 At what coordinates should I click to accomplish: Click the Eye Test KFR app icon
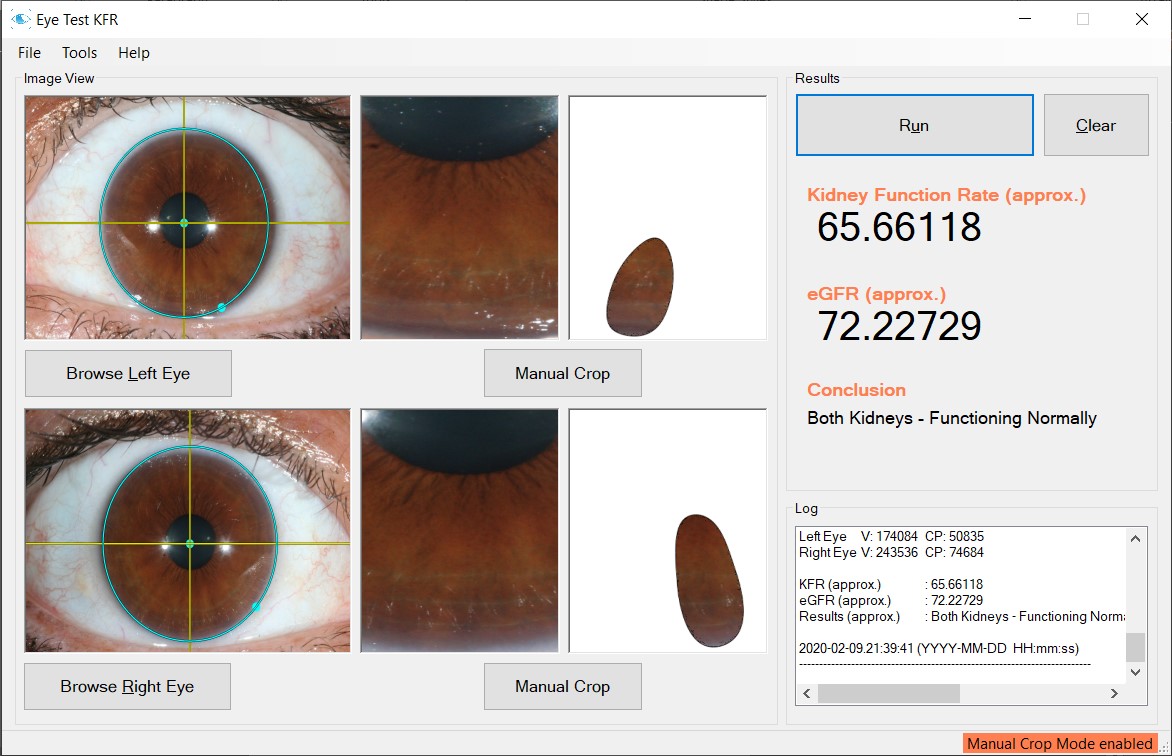tap(20, 19)
